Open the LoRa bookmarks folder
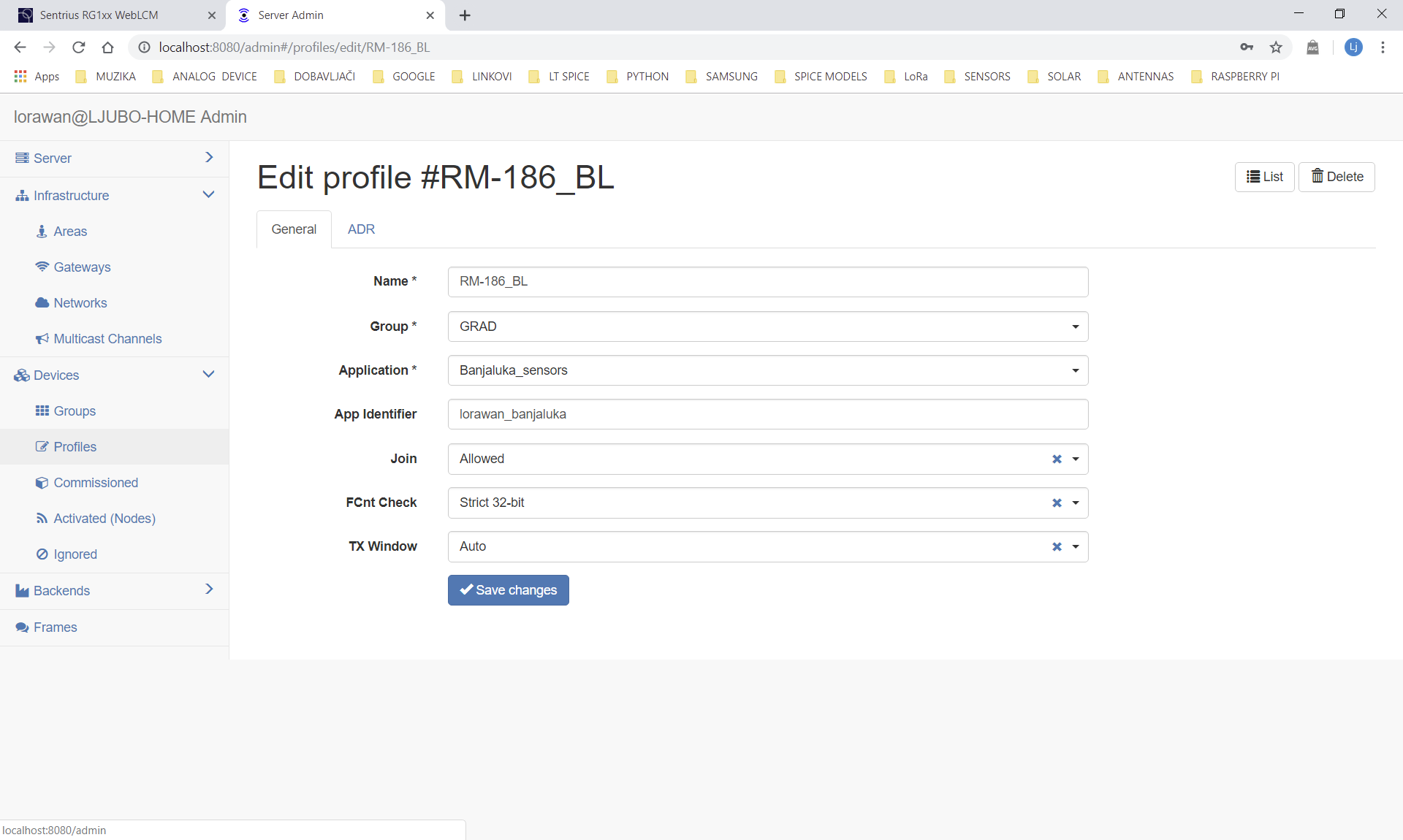The height and width of the screenshot is (840, 1403). click(x=907, y=77)
